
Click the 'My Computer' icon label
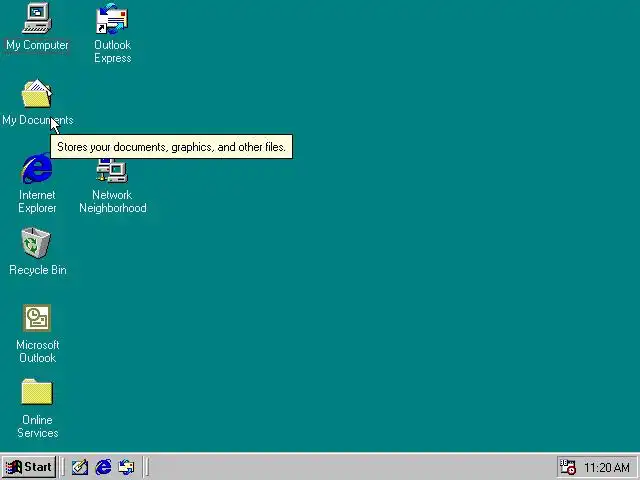tap(37, 45)
